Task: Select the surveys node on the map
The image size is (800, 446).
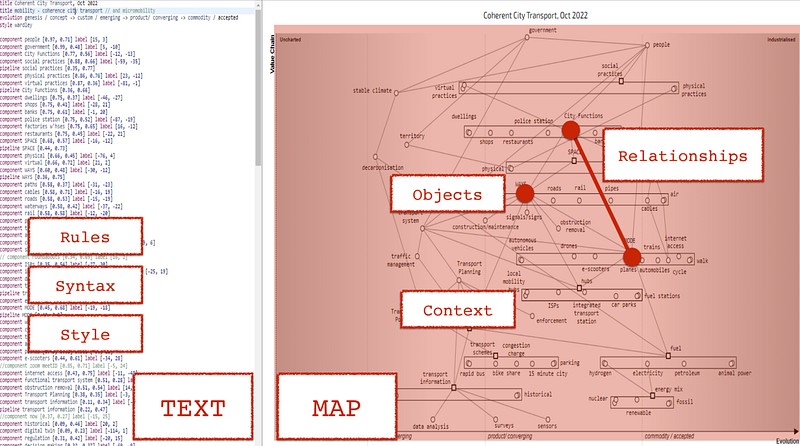Action: 496,419
